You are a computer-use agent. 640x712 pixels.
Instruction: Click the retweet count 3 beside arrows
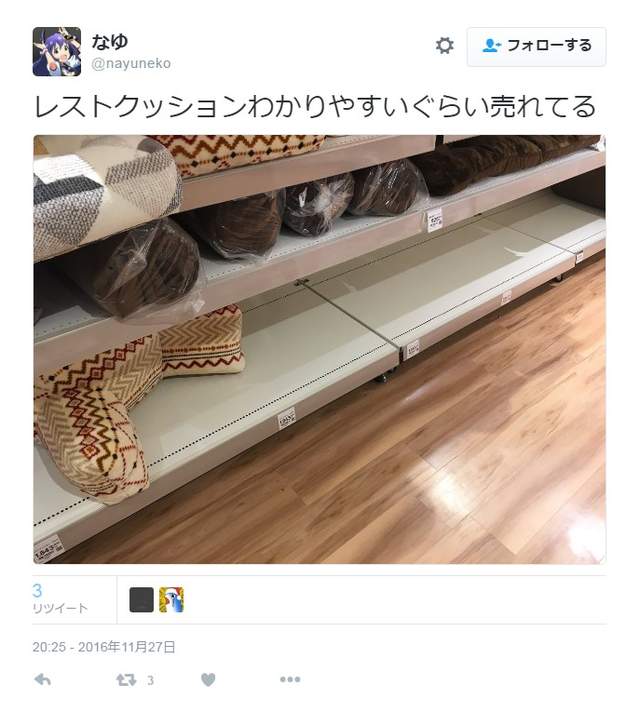pyautogui.click(x=150, y=680)
